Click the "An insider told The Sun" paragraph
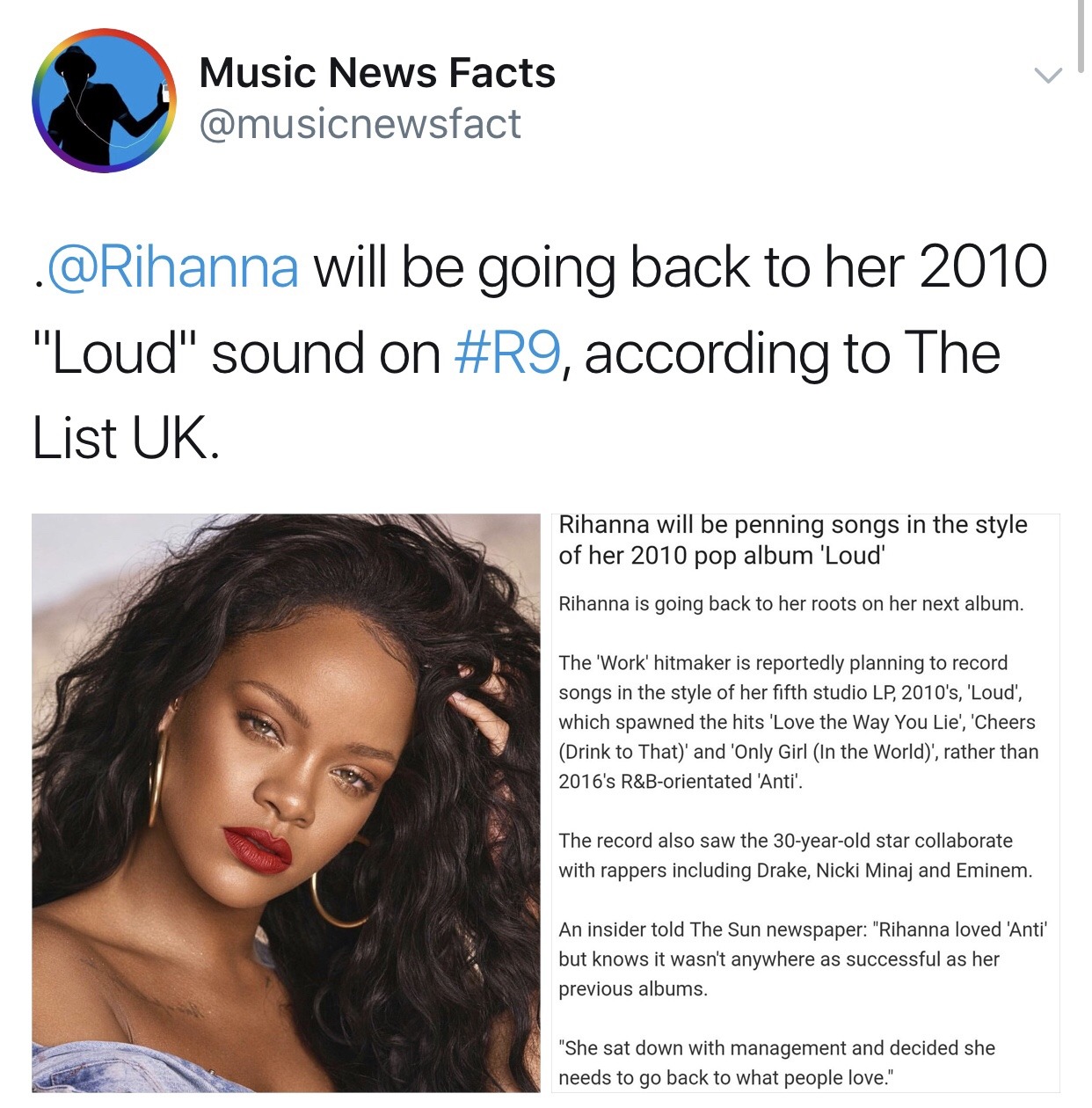Screen dimensions: 1092x1108 click(x=803, y=959)
